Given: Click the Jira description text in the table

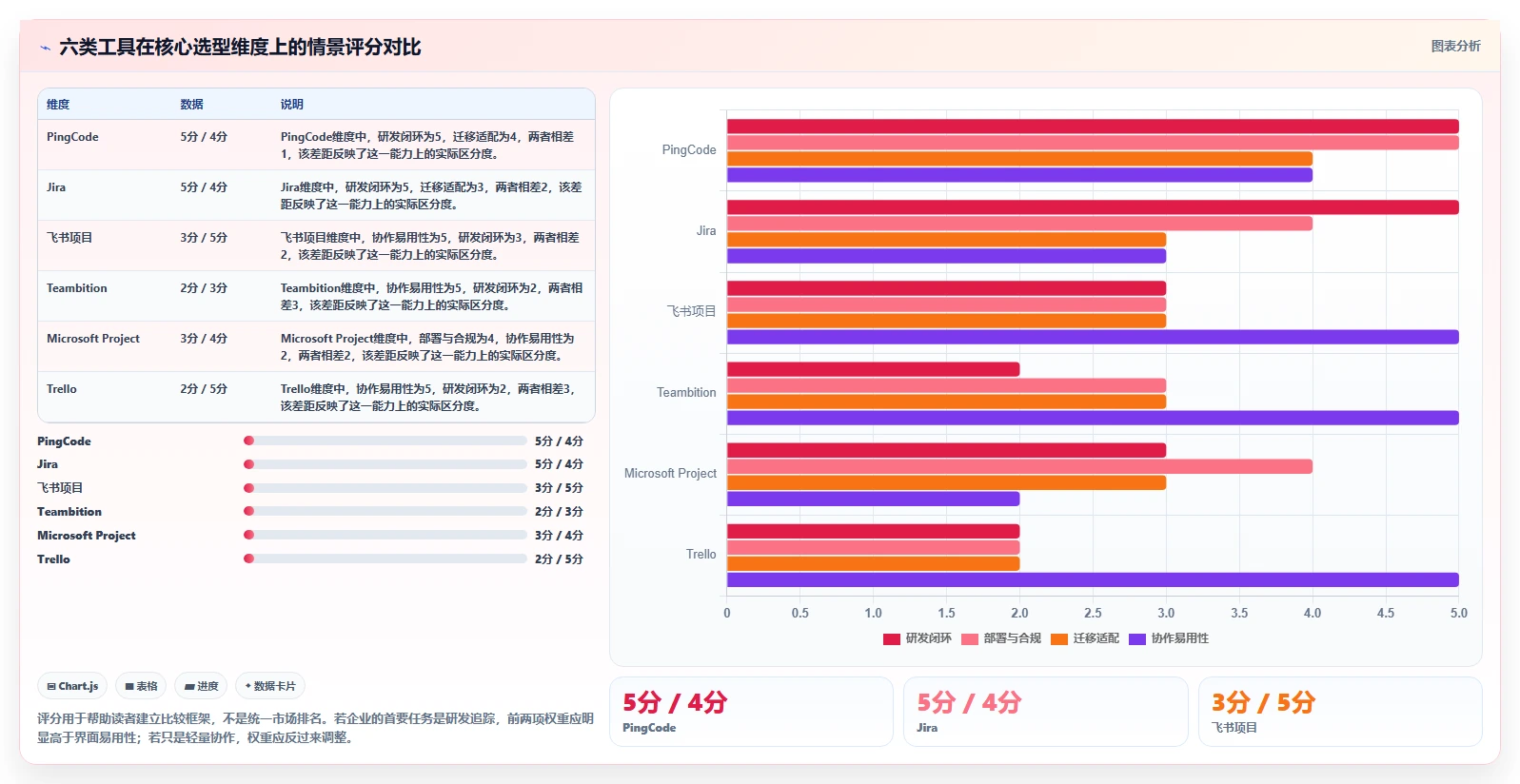Looking at the screenshot, I should [x=431, y=196].
